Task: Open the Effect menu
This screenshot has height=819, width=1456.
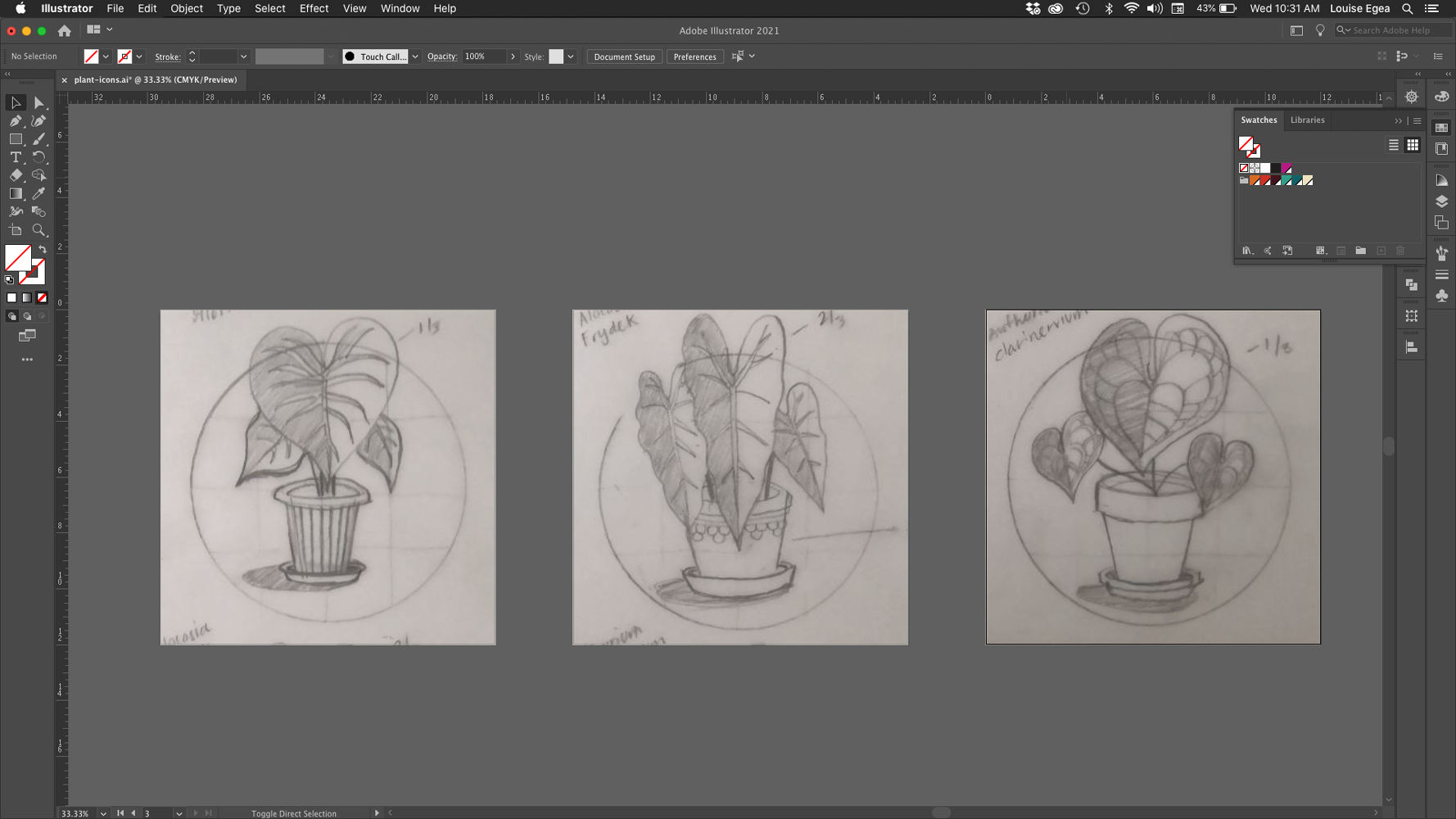Action: coord(314,8)
